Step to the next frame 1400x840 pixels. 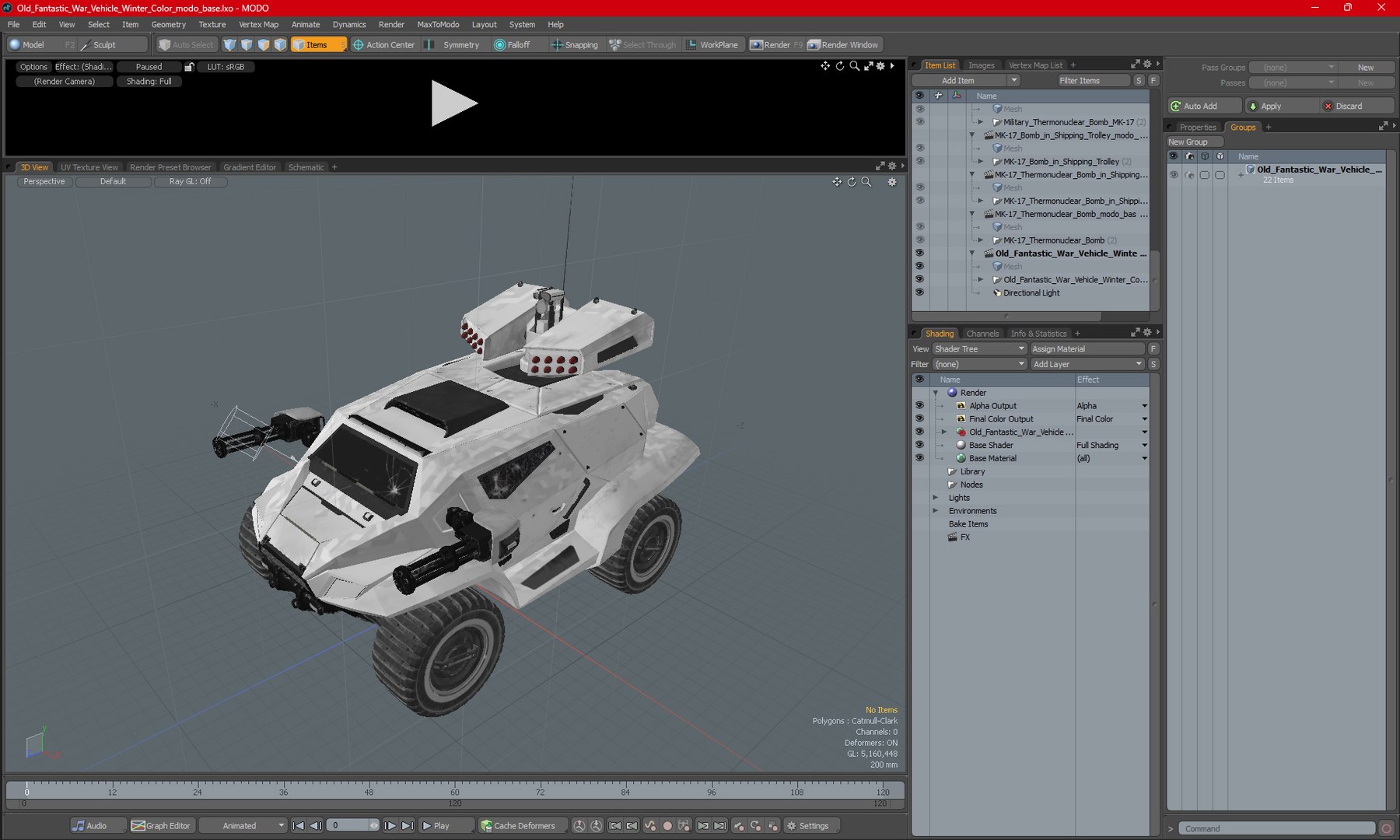pos(390,826)
